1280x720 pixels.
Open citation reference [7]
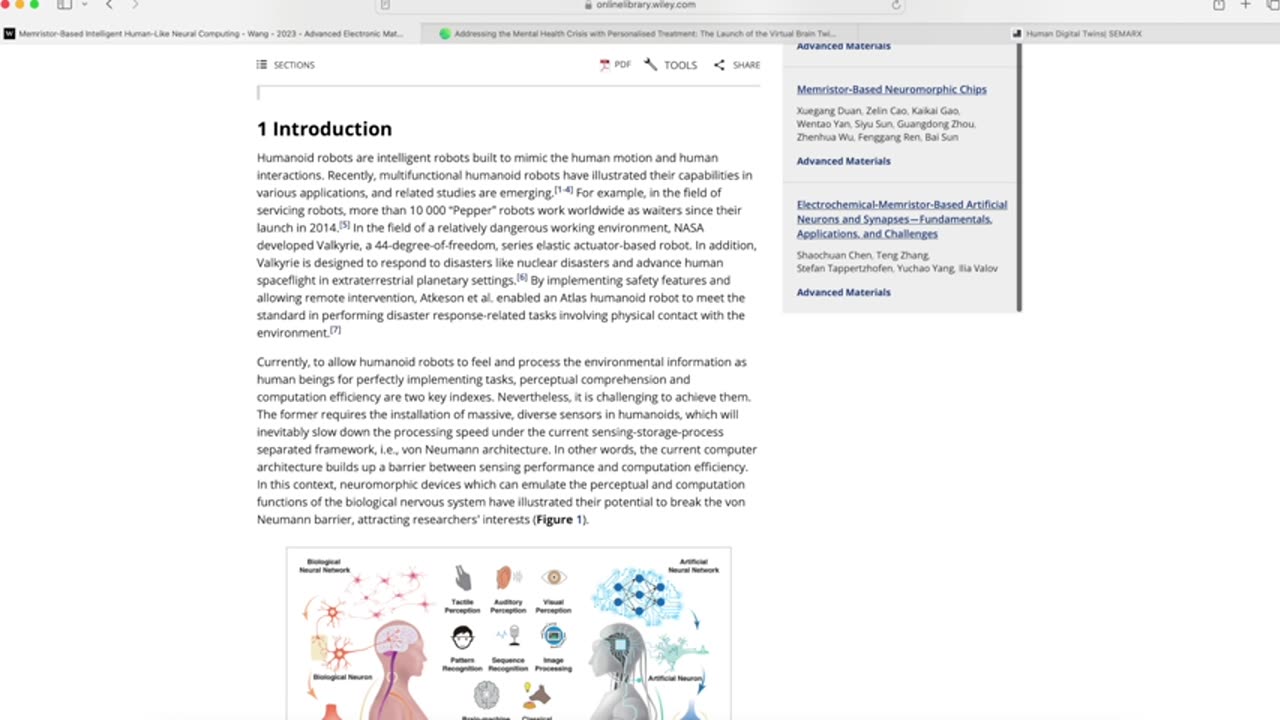[x=335, y=330]
